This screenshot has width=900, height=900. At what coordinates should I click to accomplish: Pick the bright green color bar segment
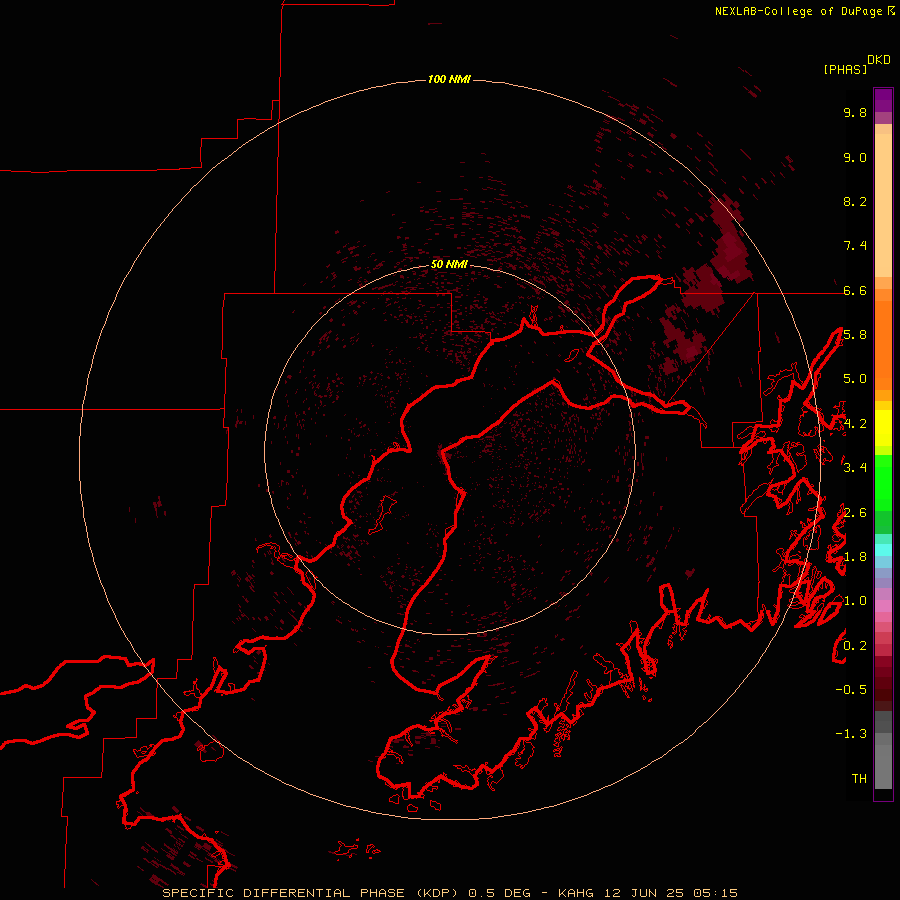pos(883,483)
